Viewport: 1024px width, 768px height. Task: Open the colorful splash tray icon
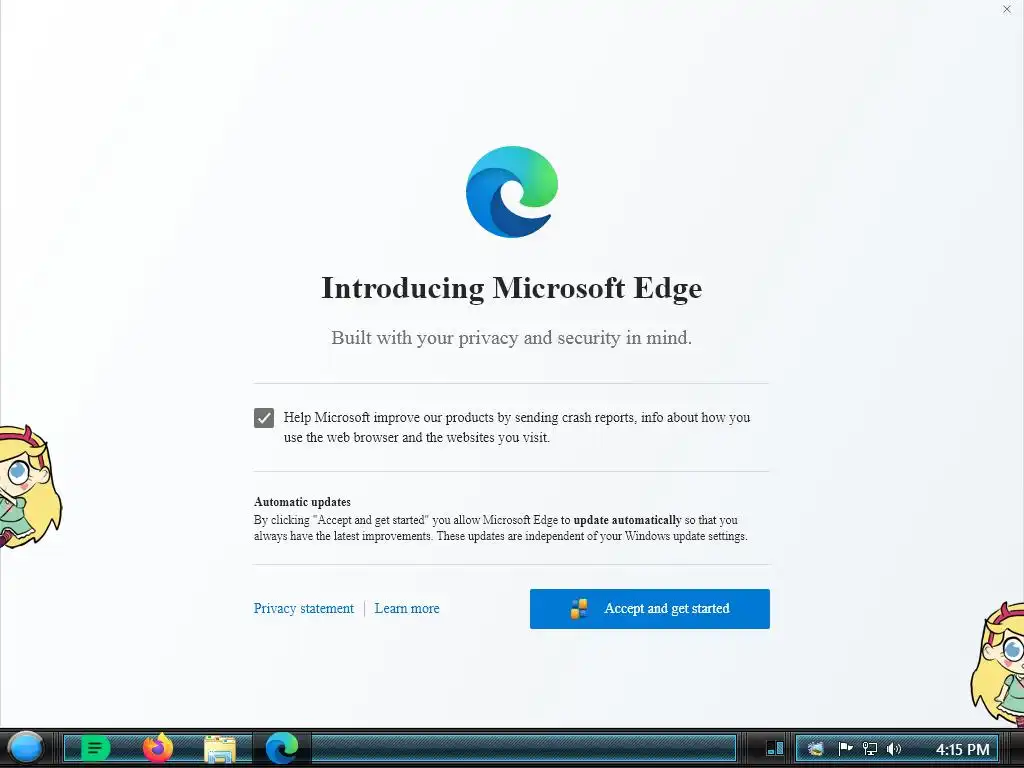click(816, 748)
